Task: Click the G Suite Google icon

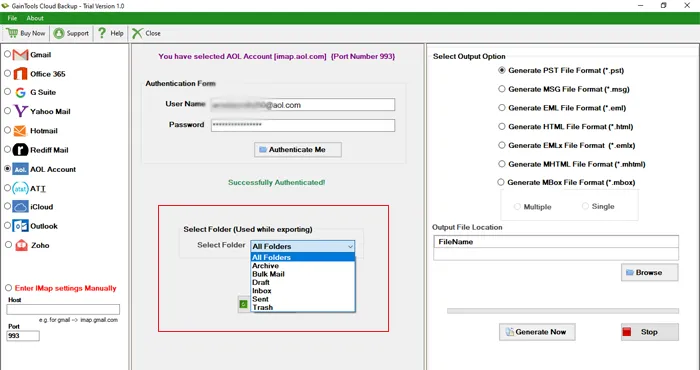Action: [x=20, y=92]
